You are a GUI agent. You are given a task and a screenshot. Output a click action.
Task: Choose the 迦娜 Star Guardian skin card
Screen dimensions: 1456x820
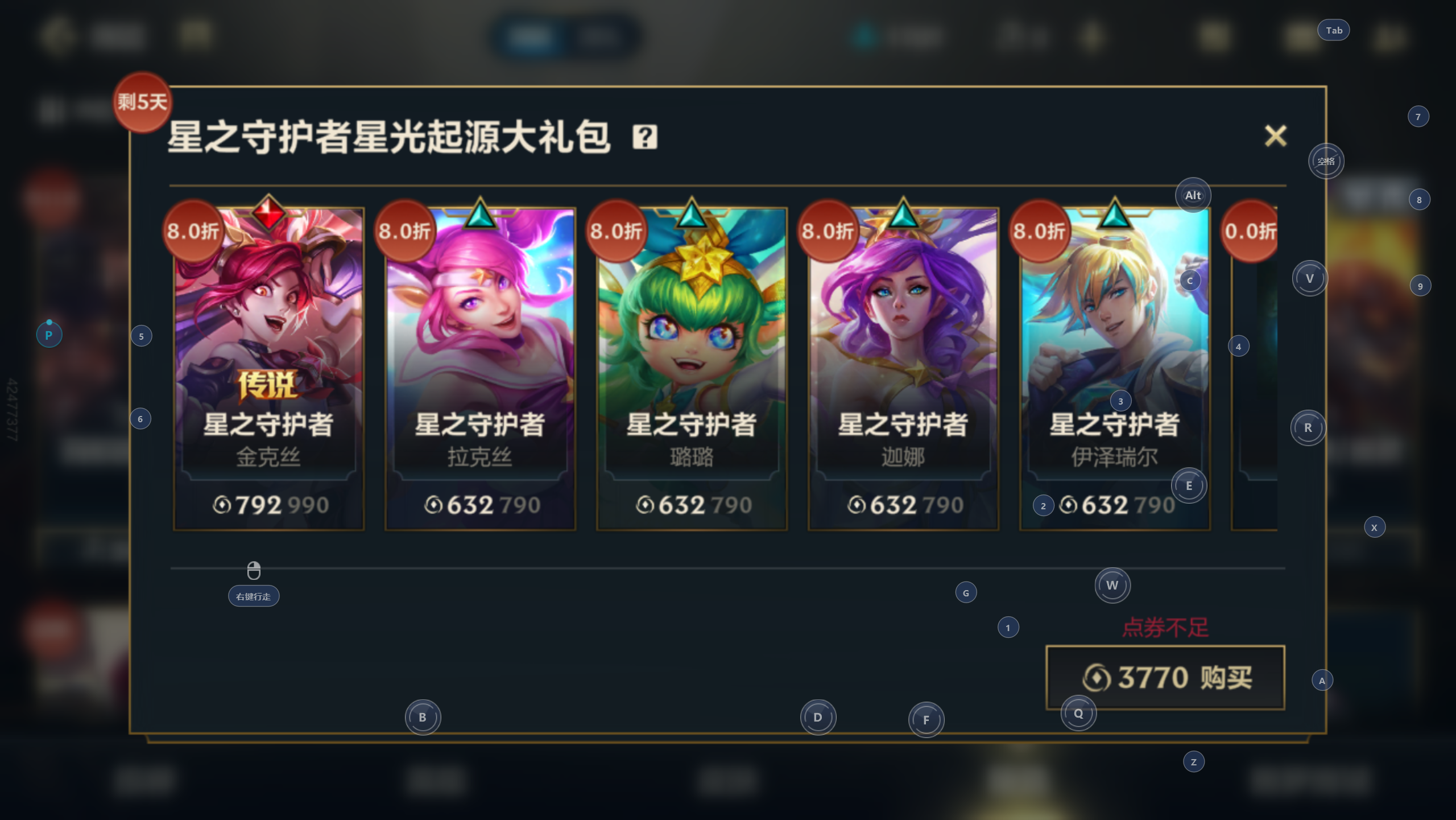coord(903,369)
